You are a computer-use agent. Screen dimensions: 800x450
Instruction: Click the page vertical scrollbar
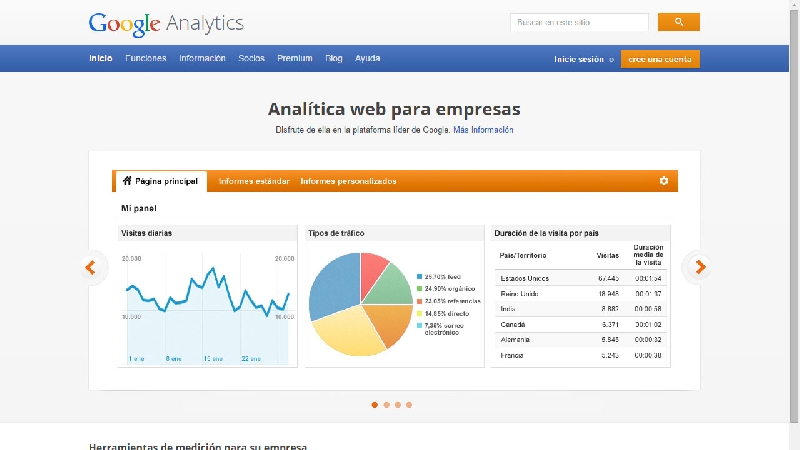(x=794, y=214)
